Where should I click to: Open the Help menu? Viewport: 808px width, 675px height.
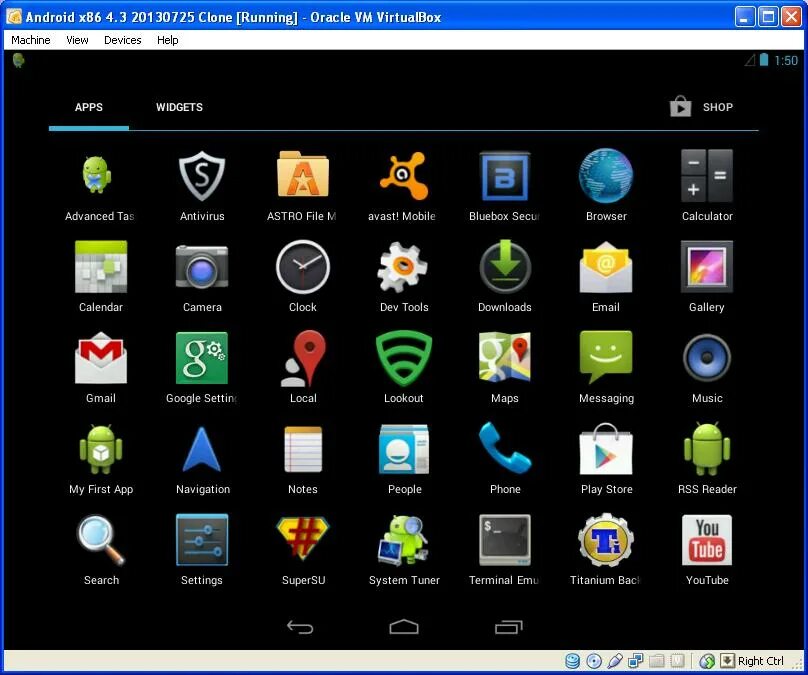point(167,40)
